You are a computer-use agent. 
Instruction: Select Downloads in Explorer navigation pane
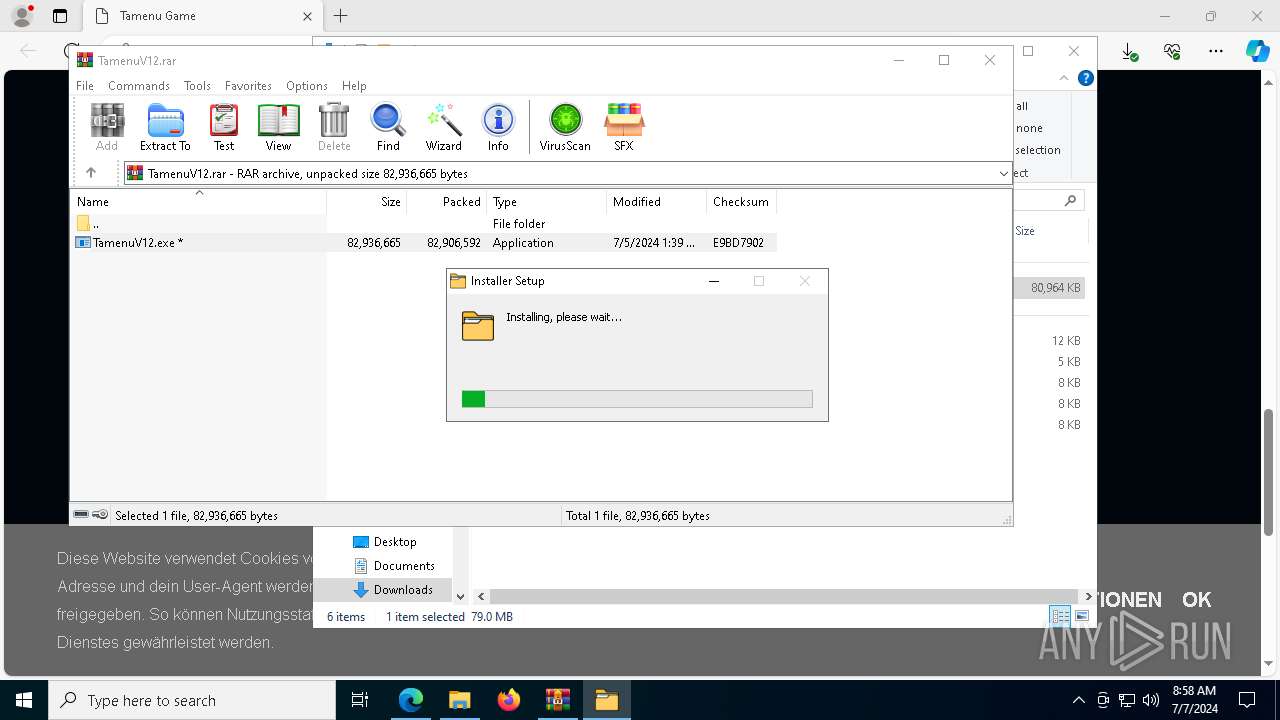(393, 590)
